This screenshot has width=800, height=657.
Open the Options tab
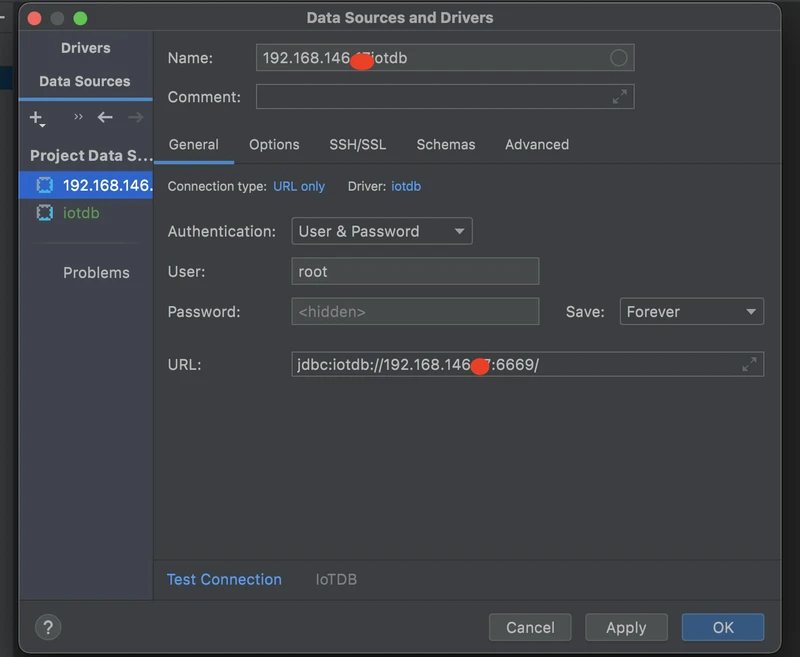(x=274, y=145)
